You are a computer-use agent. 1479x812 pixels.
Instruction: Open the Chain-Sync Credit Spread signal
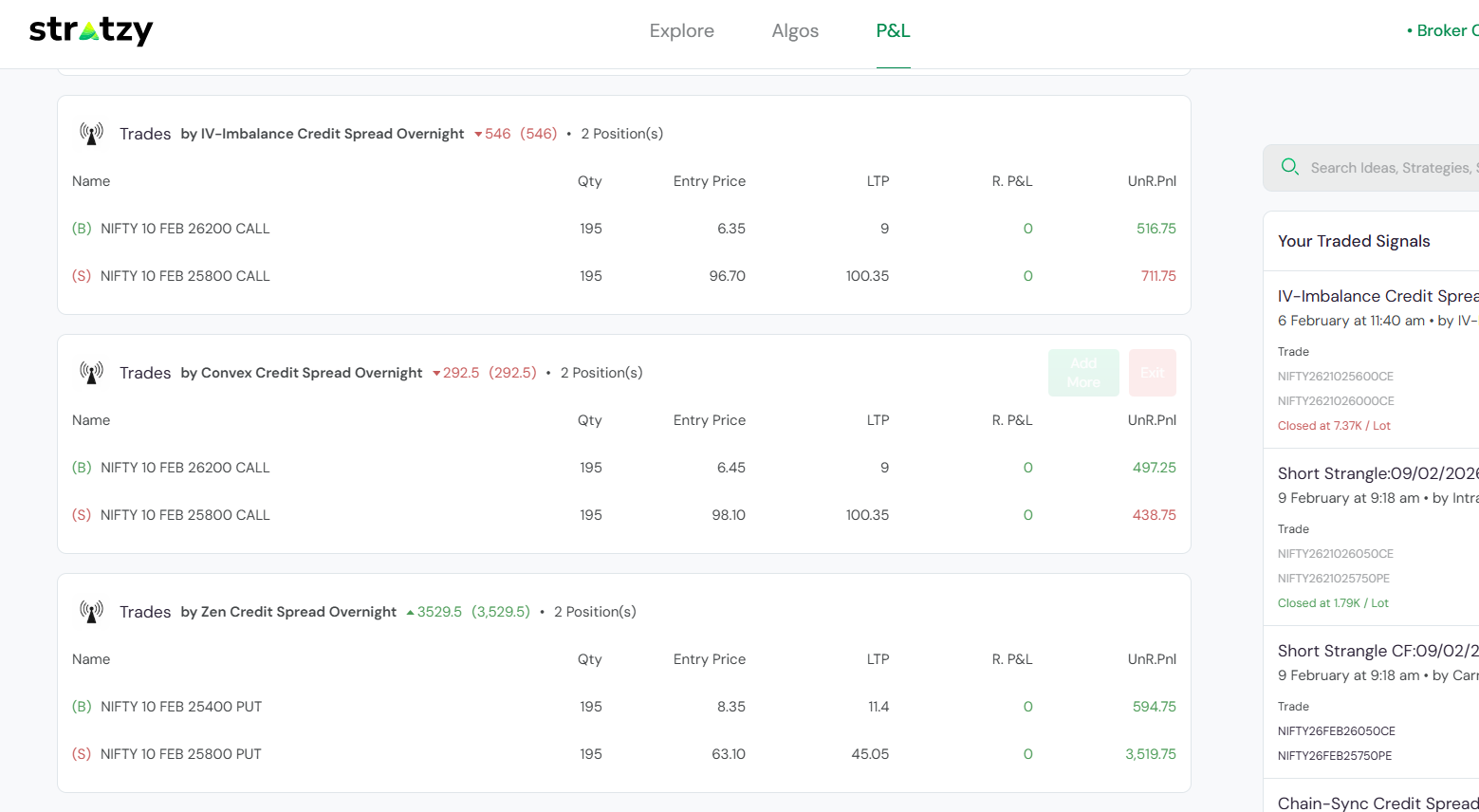point(1377,803)
